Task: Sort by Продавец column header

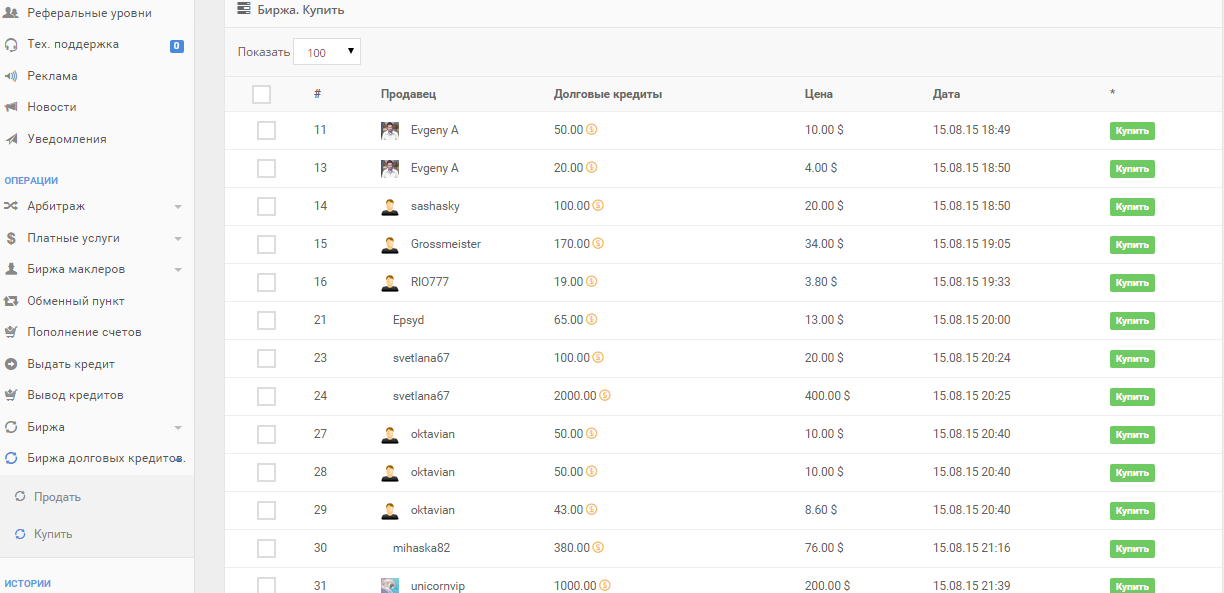Action: pos(408,94)
